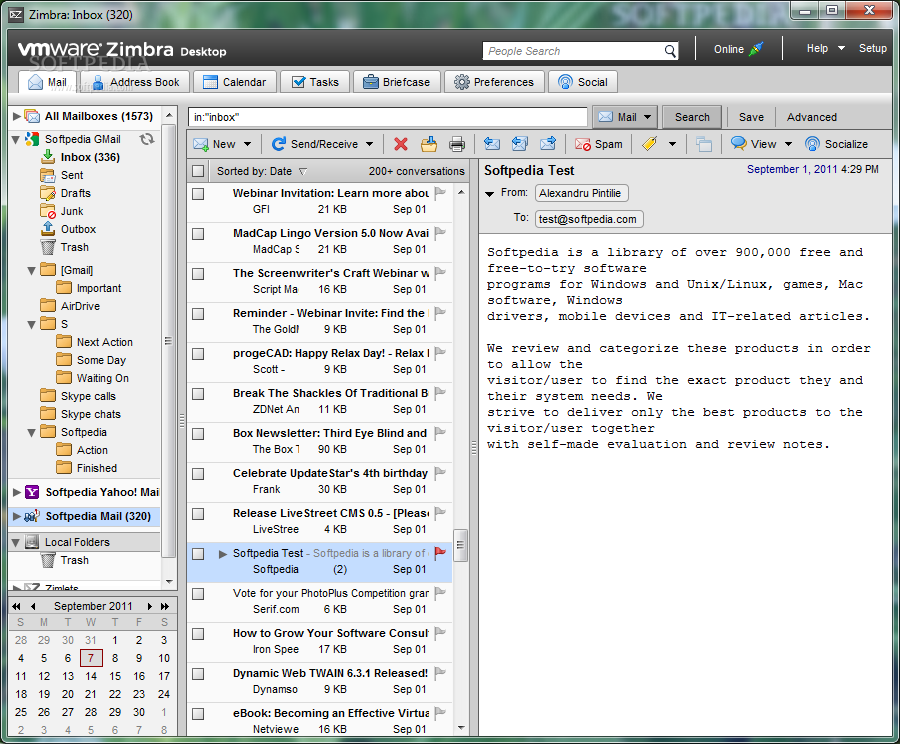900x744 pixels.
Task: Click the Print icon in toolbar
Action: (x=457, y=144)
